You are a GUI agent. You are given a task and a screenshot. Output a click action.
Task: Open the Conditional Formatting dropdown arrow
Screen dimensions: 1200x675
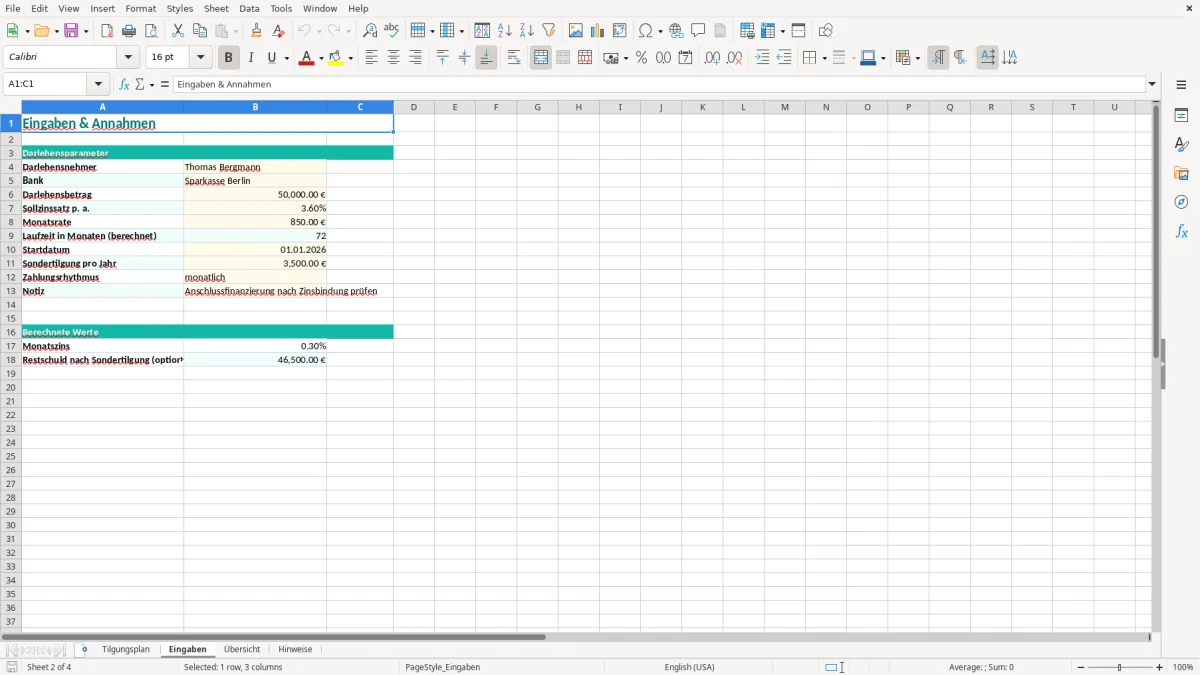click(x=917, y=58)
